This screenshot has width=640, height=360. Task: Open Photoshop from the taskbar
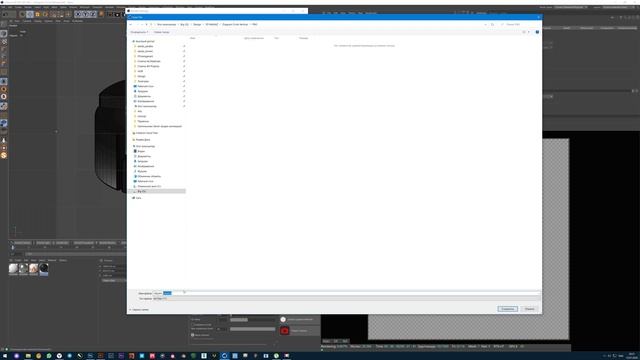click(90, 356)
